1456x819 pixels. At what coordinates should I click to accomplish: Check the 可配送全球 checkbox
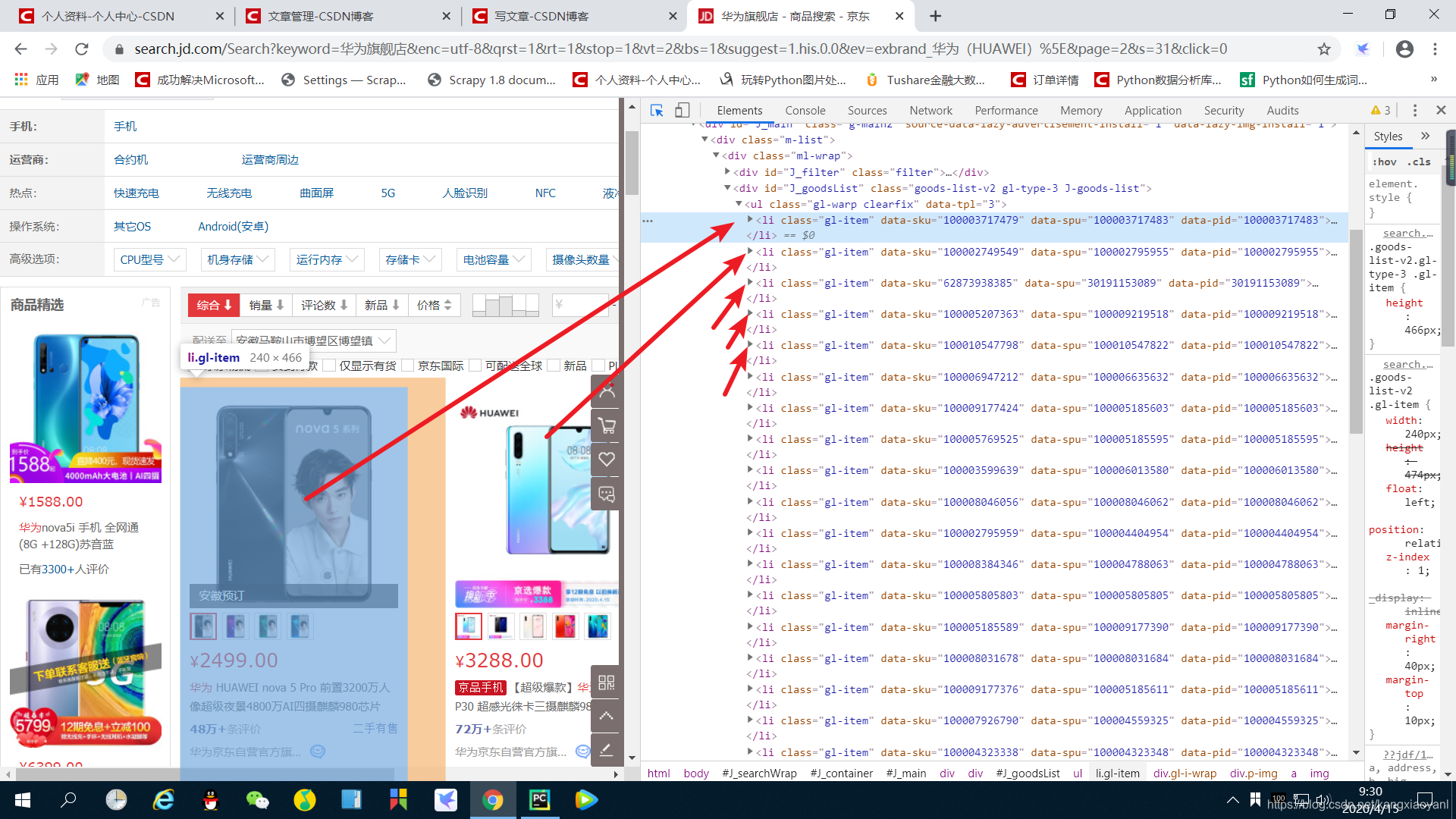coord(475,366)
